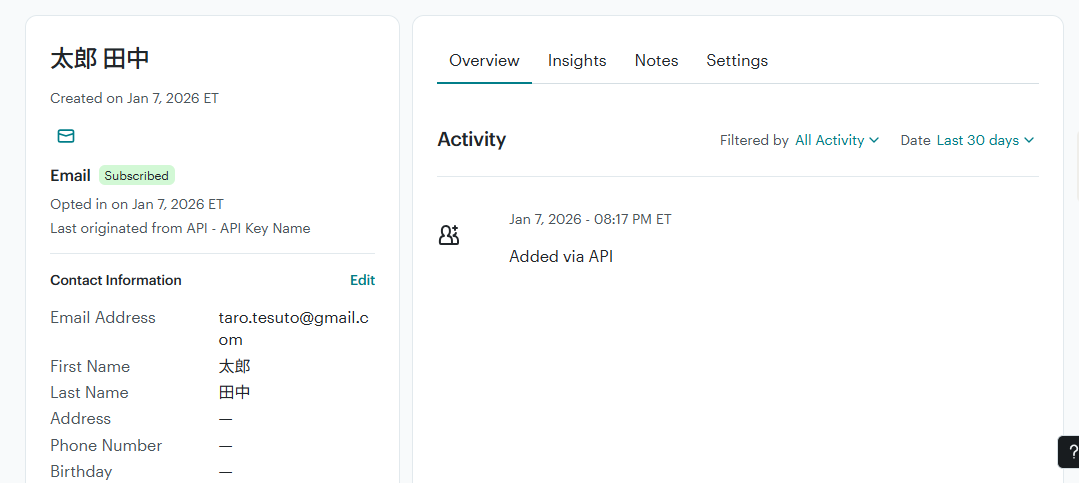Viewport: 1079px width, 483px height.
Task: Click Edit next to Contact Information
Action: click(362, 280)
